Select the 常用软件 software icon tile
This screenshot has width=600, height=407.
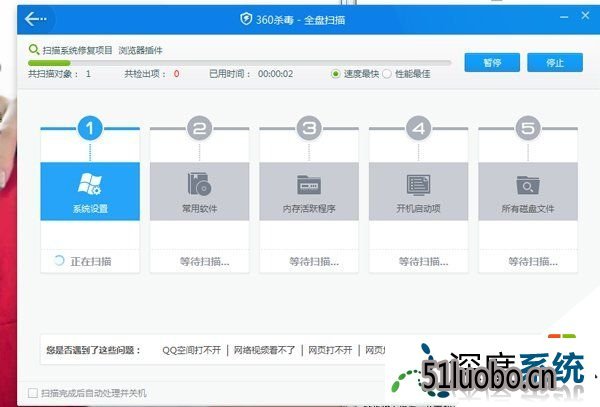199,191
